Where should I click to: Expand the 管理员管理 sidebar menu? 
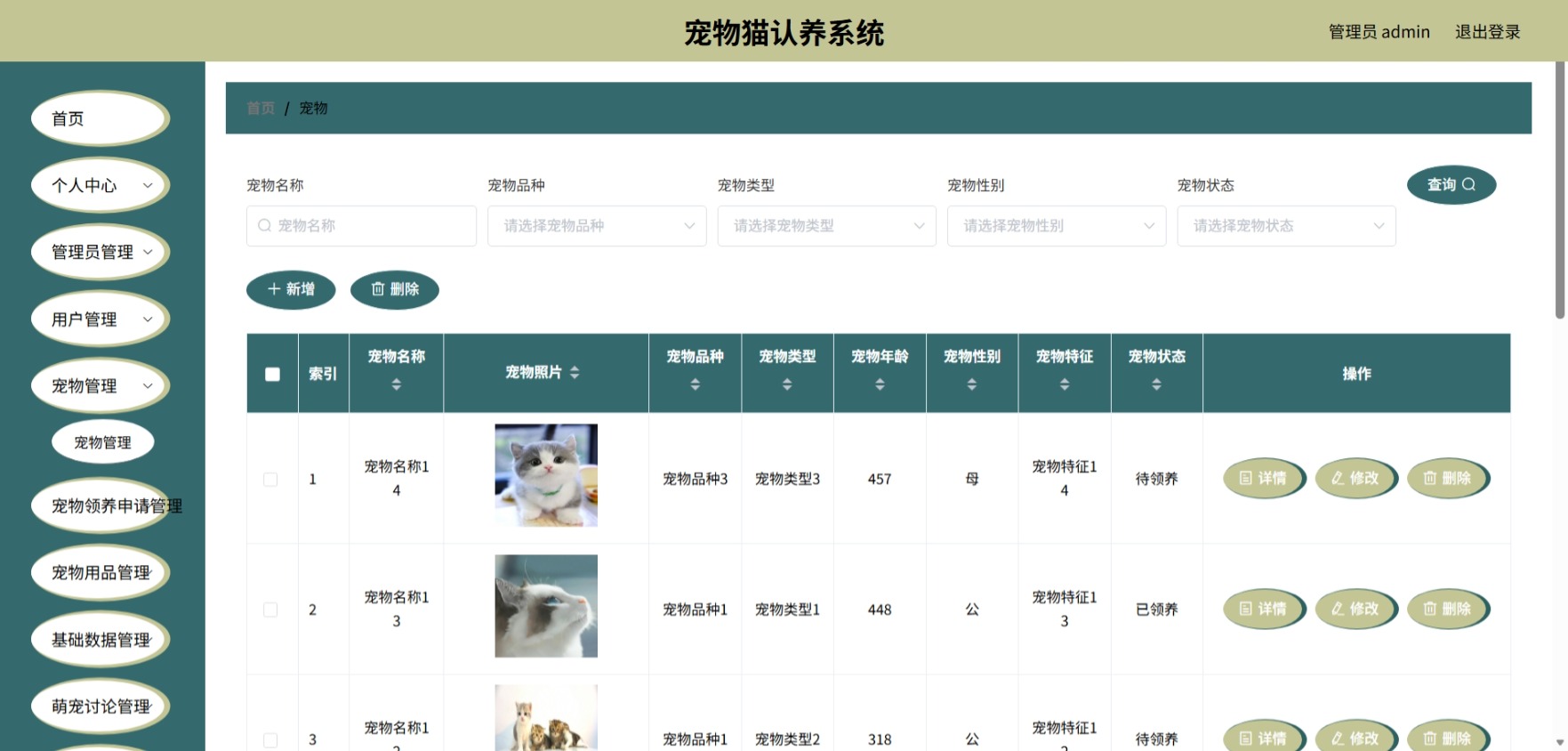pos(101,252)
